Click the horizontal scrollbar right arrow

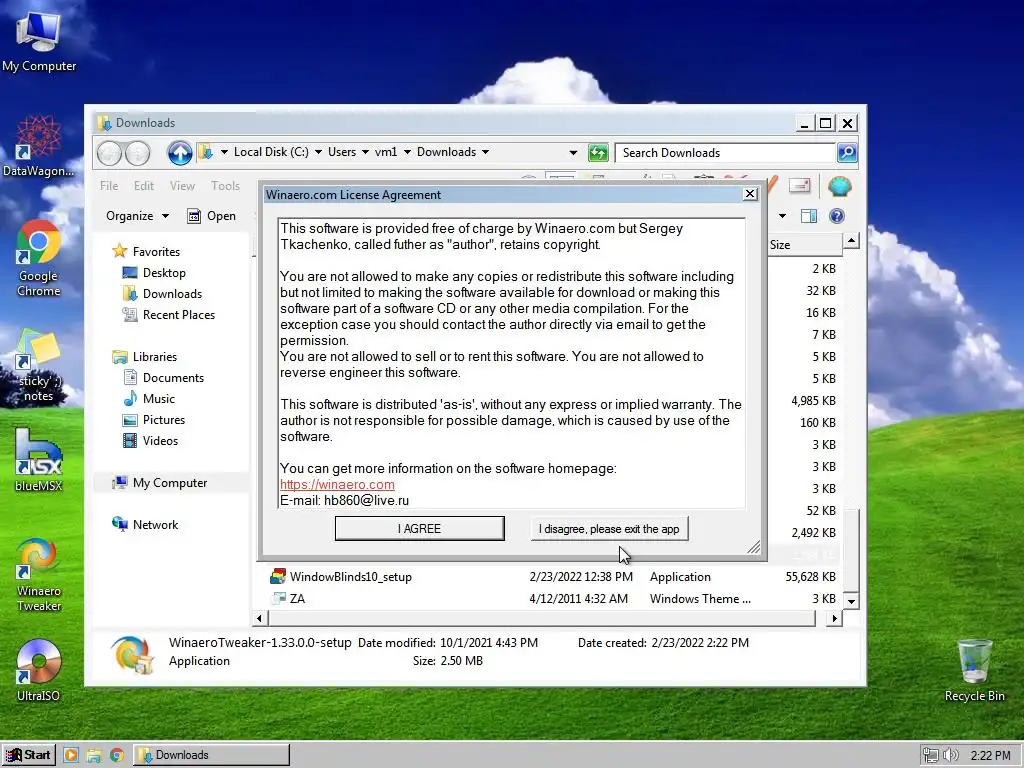tap(834, 618)
